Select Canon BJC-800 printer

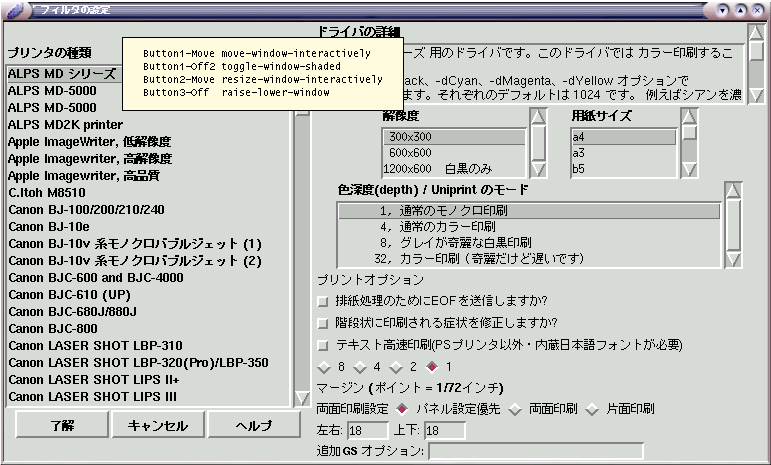[148, 329]
